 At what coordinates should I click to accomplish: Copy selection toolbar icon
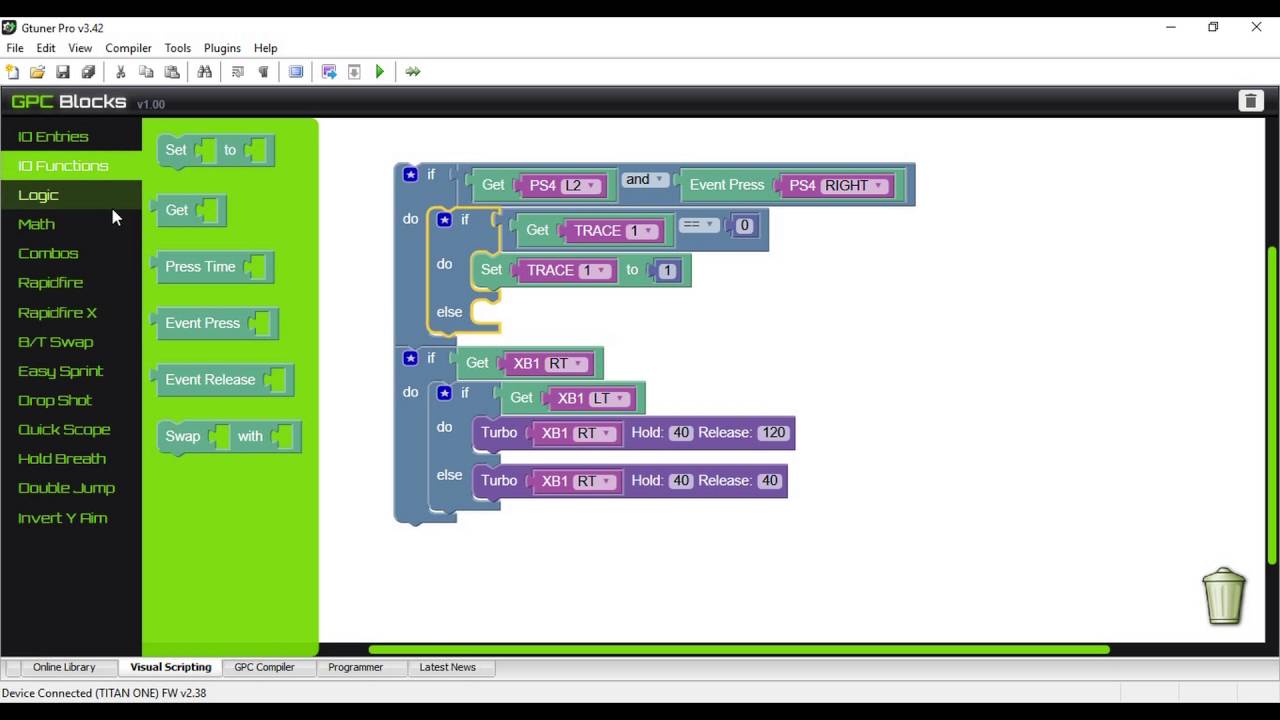[x=146, y=72]
